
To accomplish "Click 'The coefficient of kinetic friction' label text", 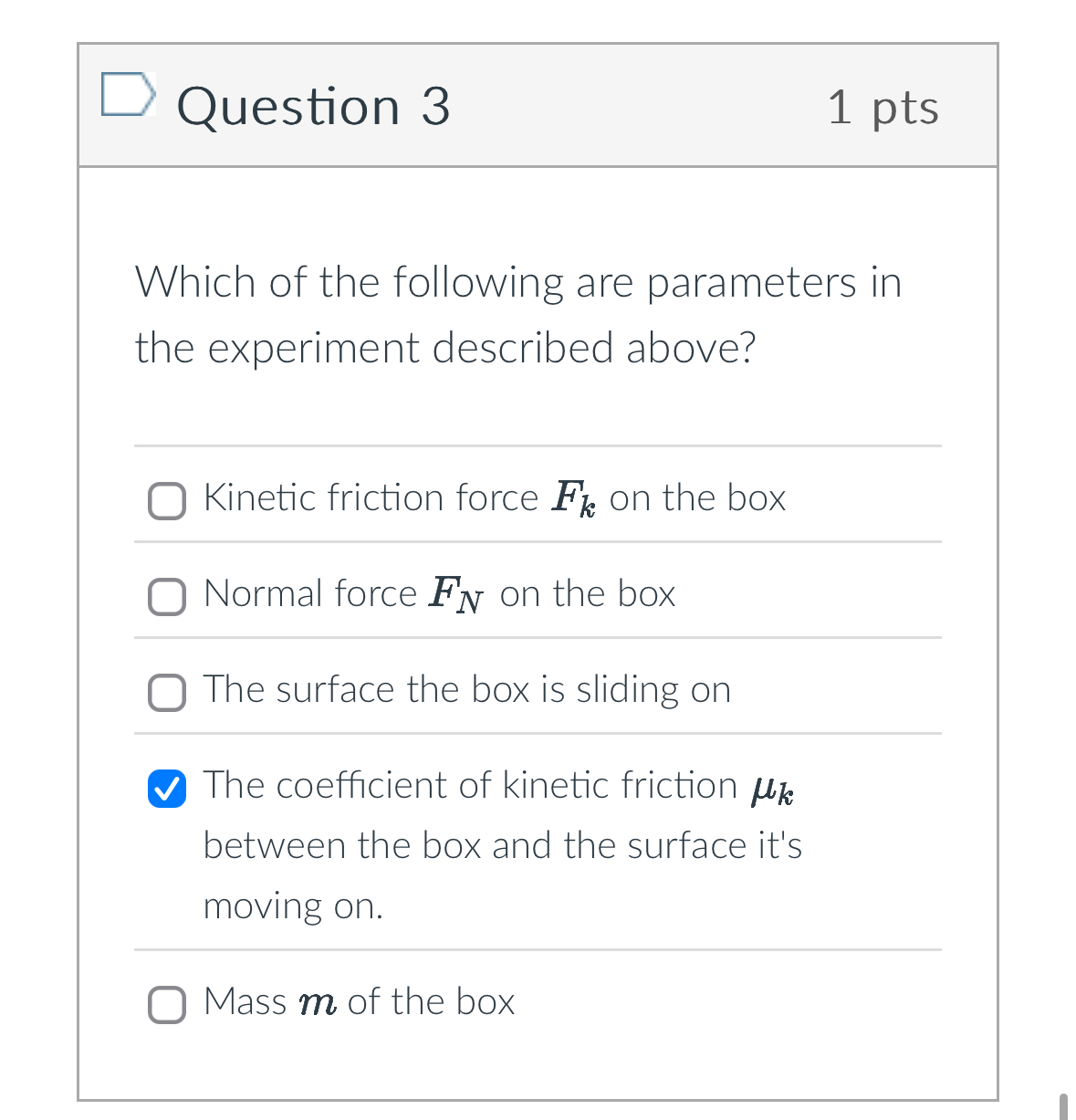I will pyautogui.click(x=470, y=786).
